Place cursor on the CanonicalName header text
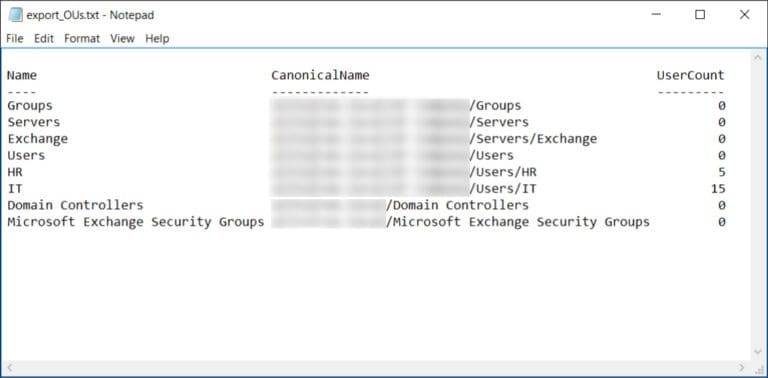The height and width of the screenshot is (378, 768). [320, 75]
